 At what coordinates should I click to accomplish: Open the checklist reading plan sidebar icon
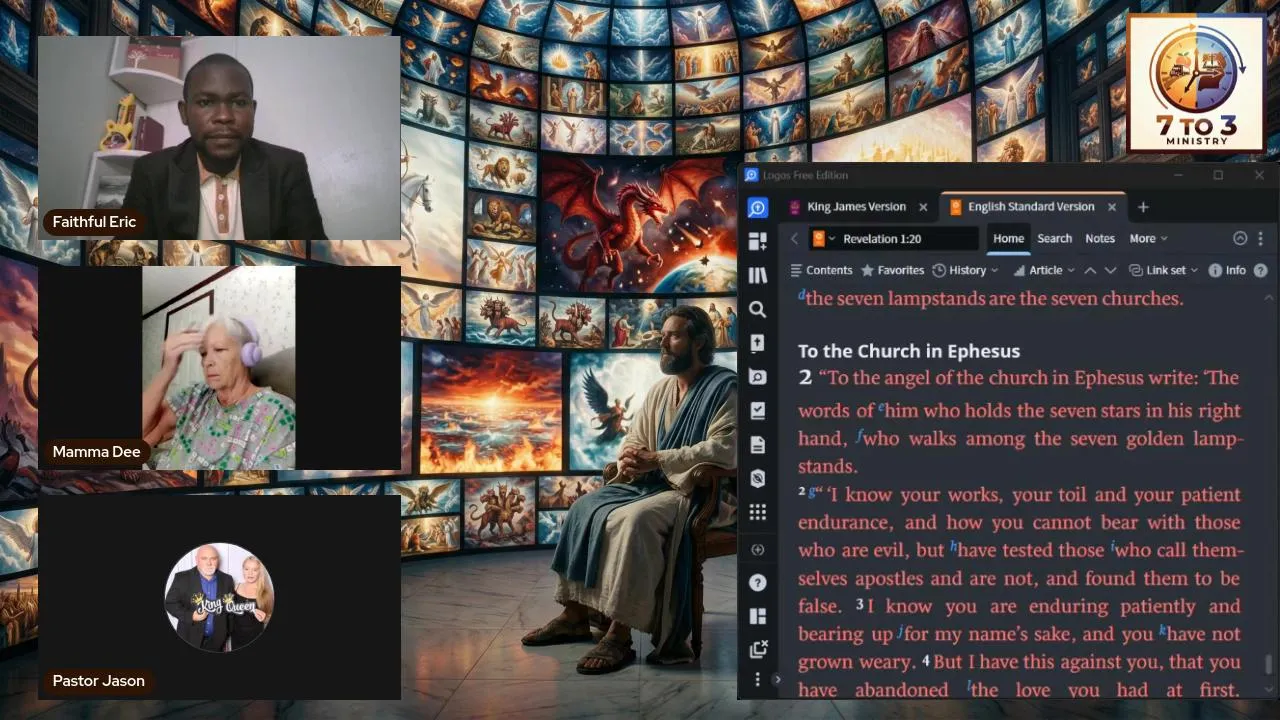758,410
